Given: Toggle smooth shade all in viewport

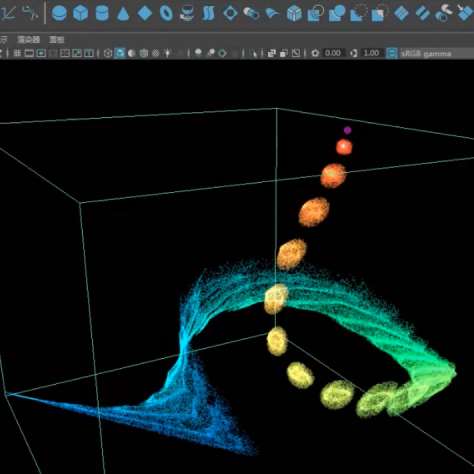Looking at the screenshot, I should pyautogui.click(x=120, y=53).
